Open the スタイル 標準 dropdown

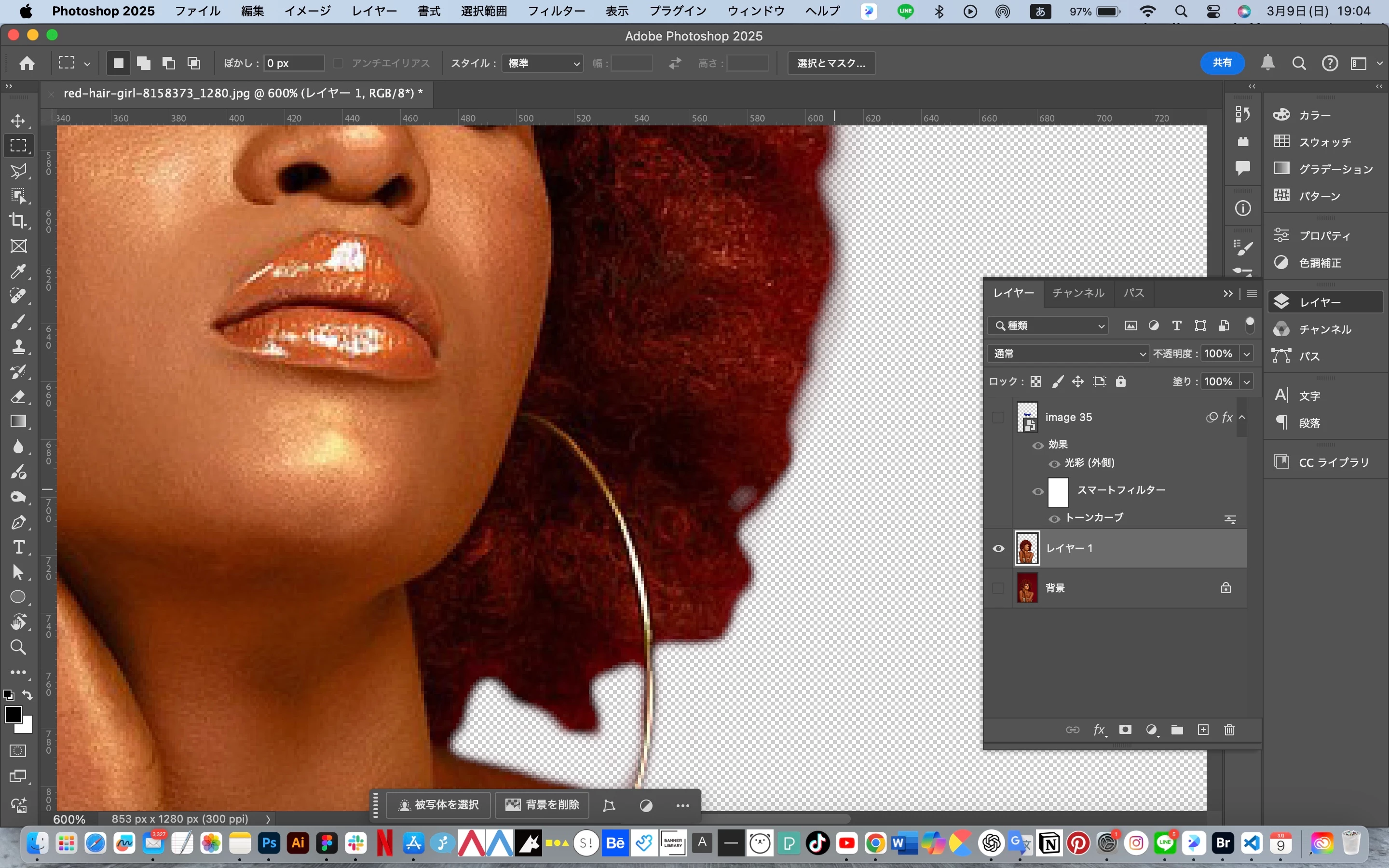543,63
